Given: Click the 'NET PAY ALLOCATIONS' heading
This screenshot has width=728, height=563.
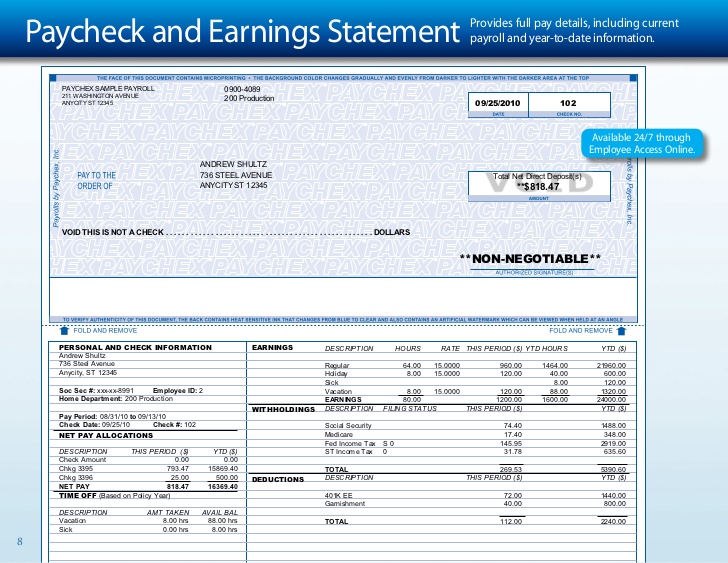Looking at the screenshot, I should (x=106, y=435).
